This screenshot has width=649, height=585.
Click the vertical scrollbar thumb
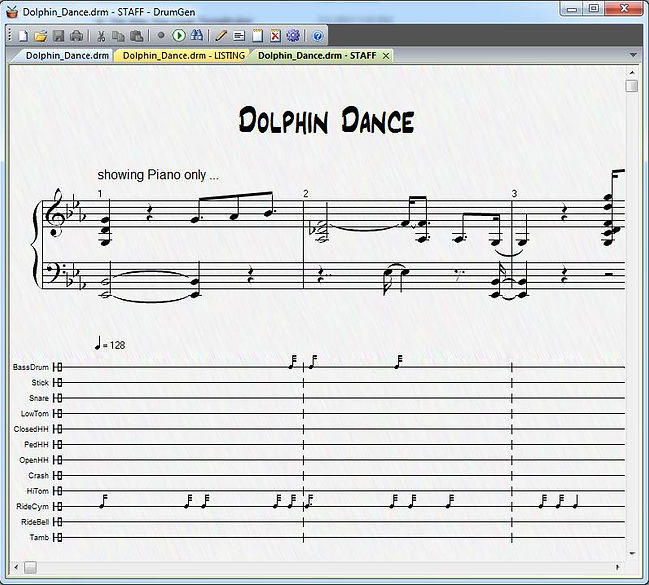pos(632,86)
